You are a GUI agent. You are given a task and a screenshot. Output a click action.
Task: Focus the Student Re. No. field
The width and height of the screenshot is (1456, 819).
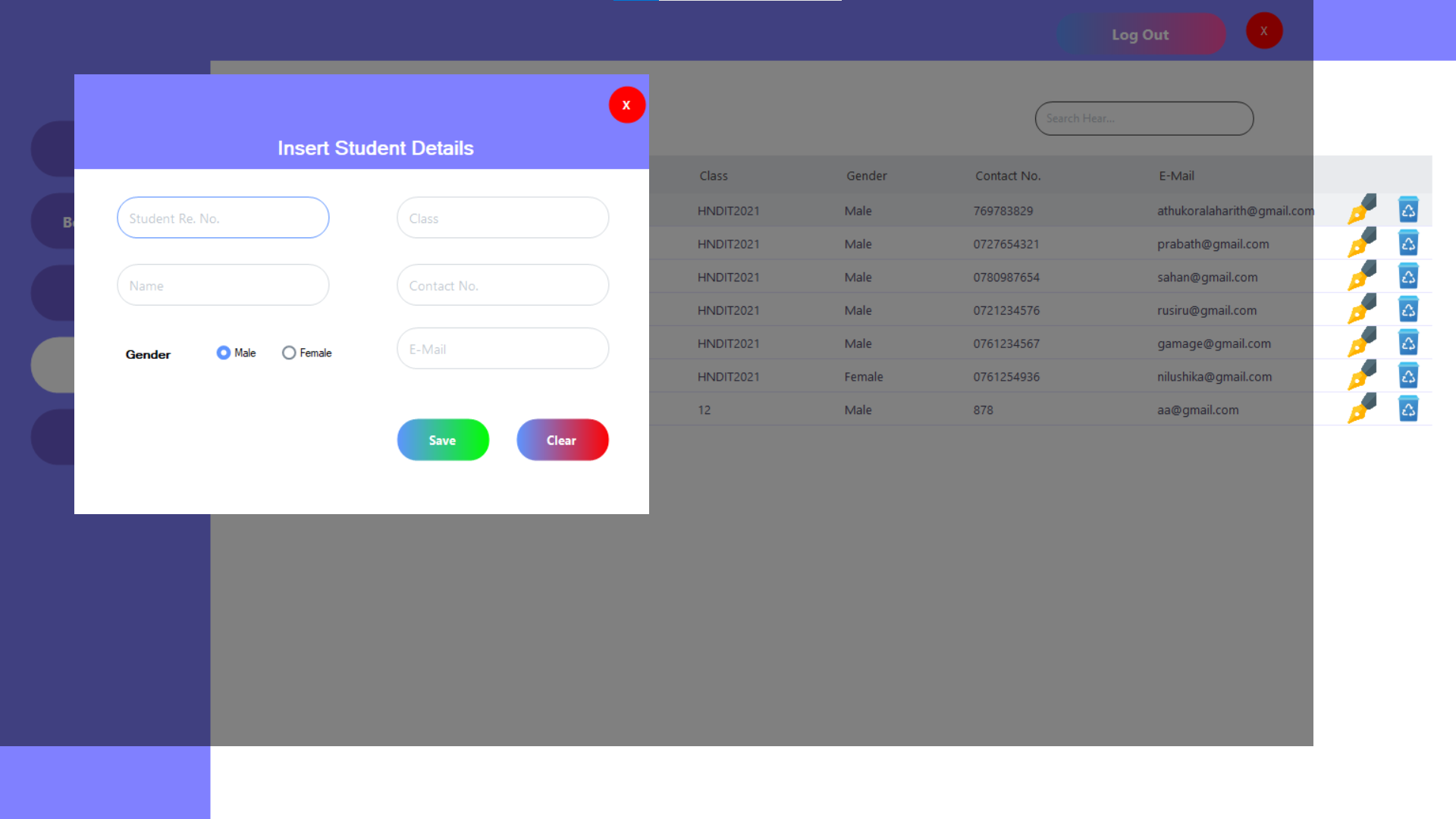coord(223,218)
